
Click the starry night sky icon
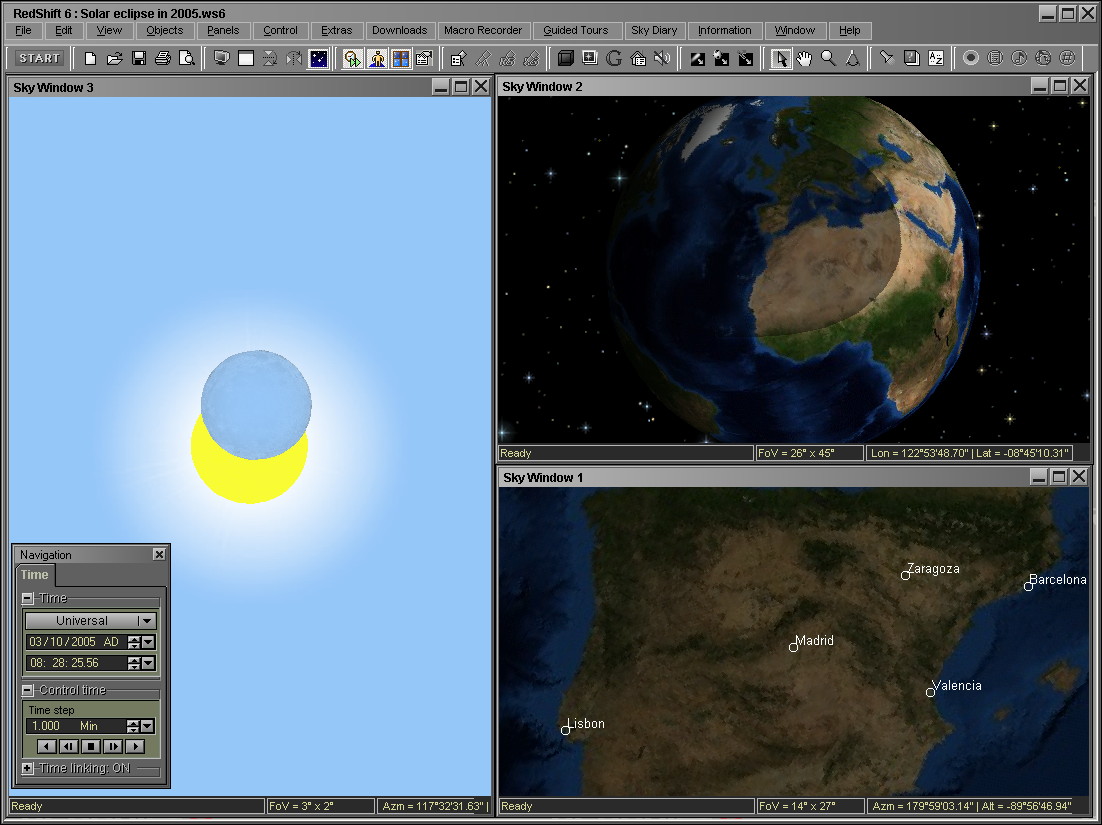318,58
